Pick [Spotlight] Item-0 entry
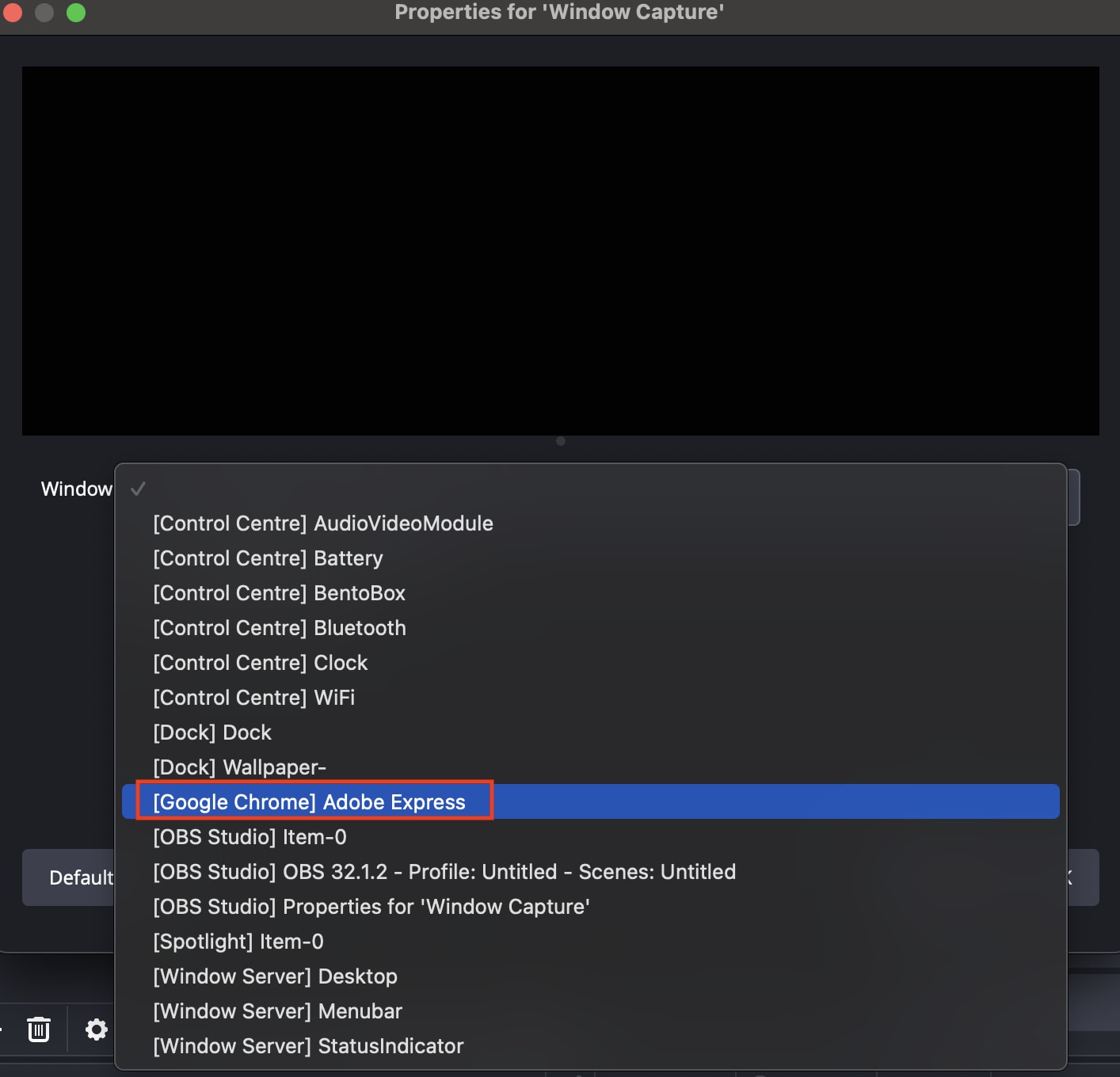 click(591, 942)
